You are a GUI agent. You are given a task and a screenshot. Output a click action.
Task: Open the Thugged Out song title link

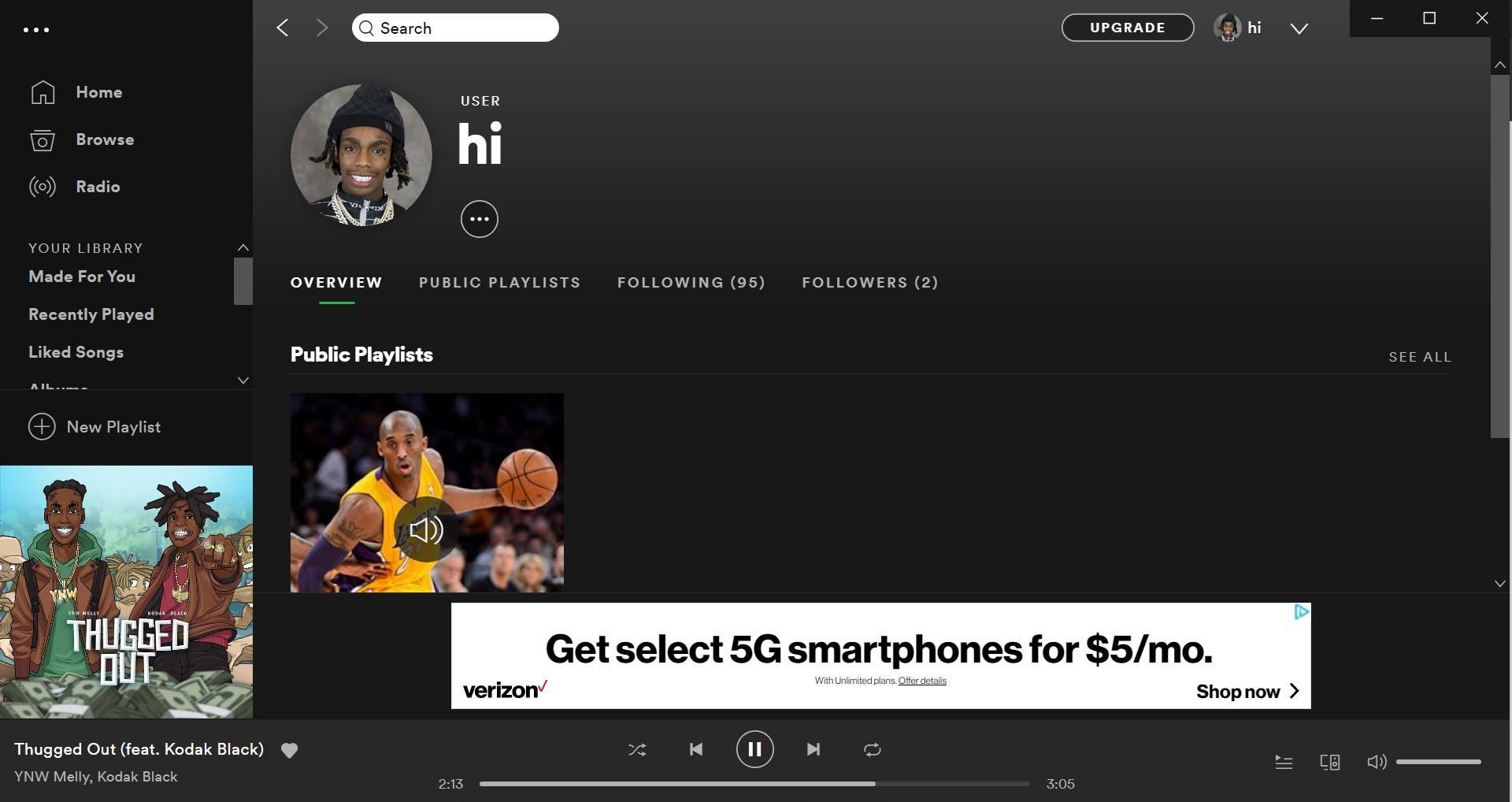(x=139, y=749)
